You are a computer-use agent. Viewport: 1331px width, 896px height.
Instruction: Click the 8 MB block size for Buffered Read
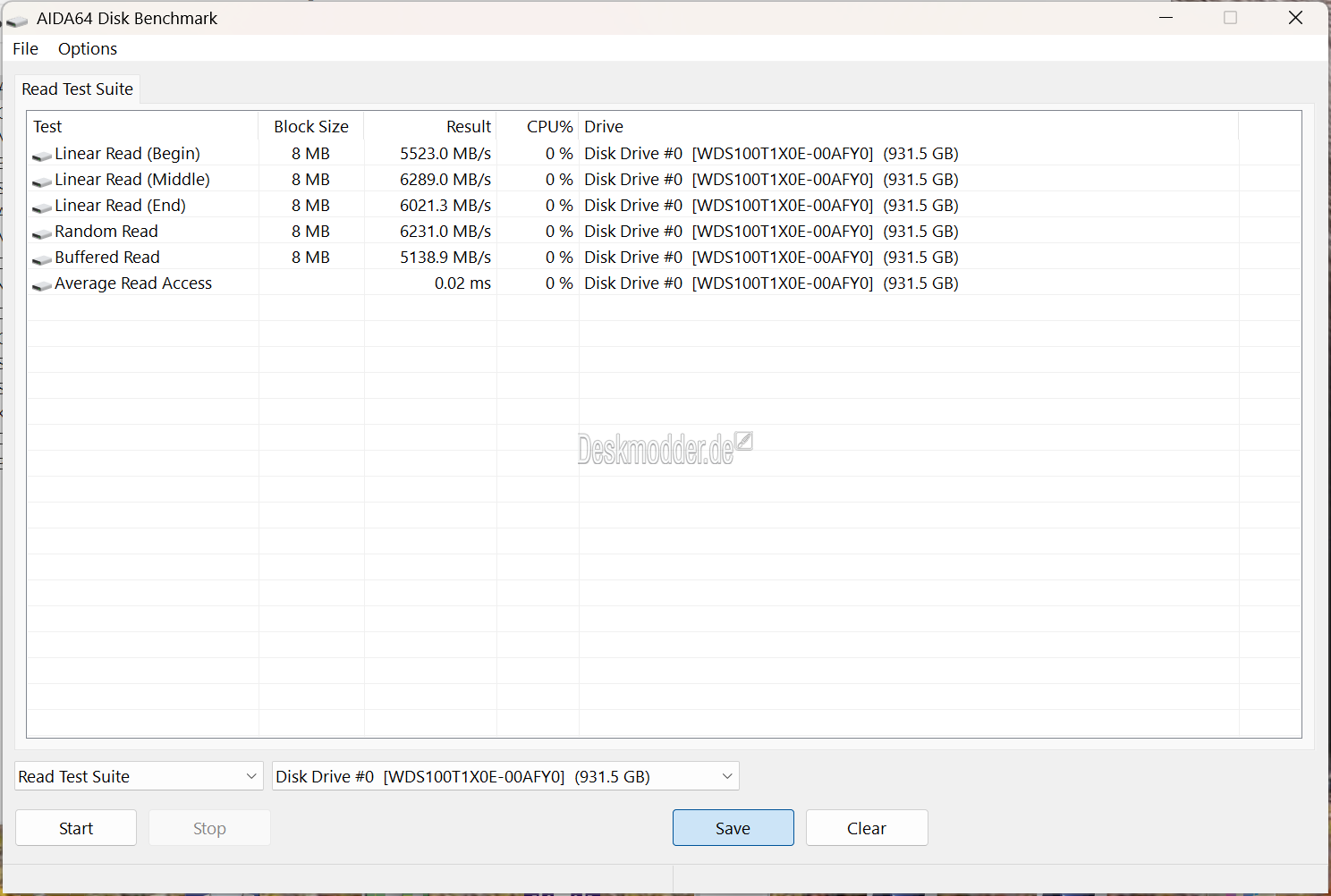pos(310,258)
